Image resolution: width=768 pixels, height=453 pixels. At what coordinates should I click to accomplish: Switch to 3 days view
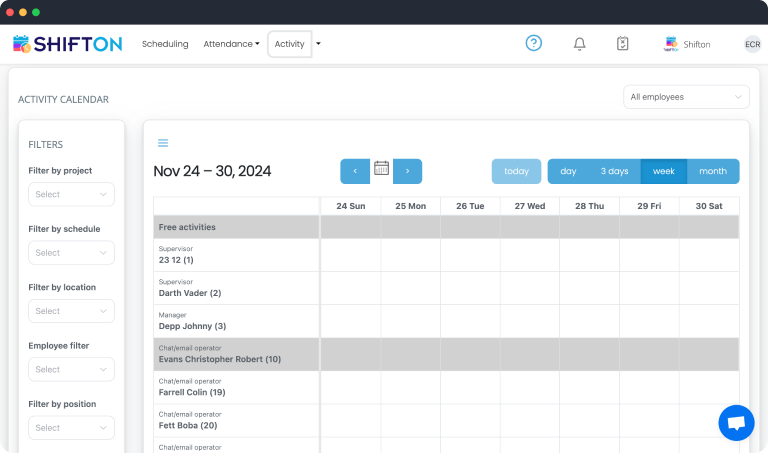pyautogui.click(x=614, y=171)
